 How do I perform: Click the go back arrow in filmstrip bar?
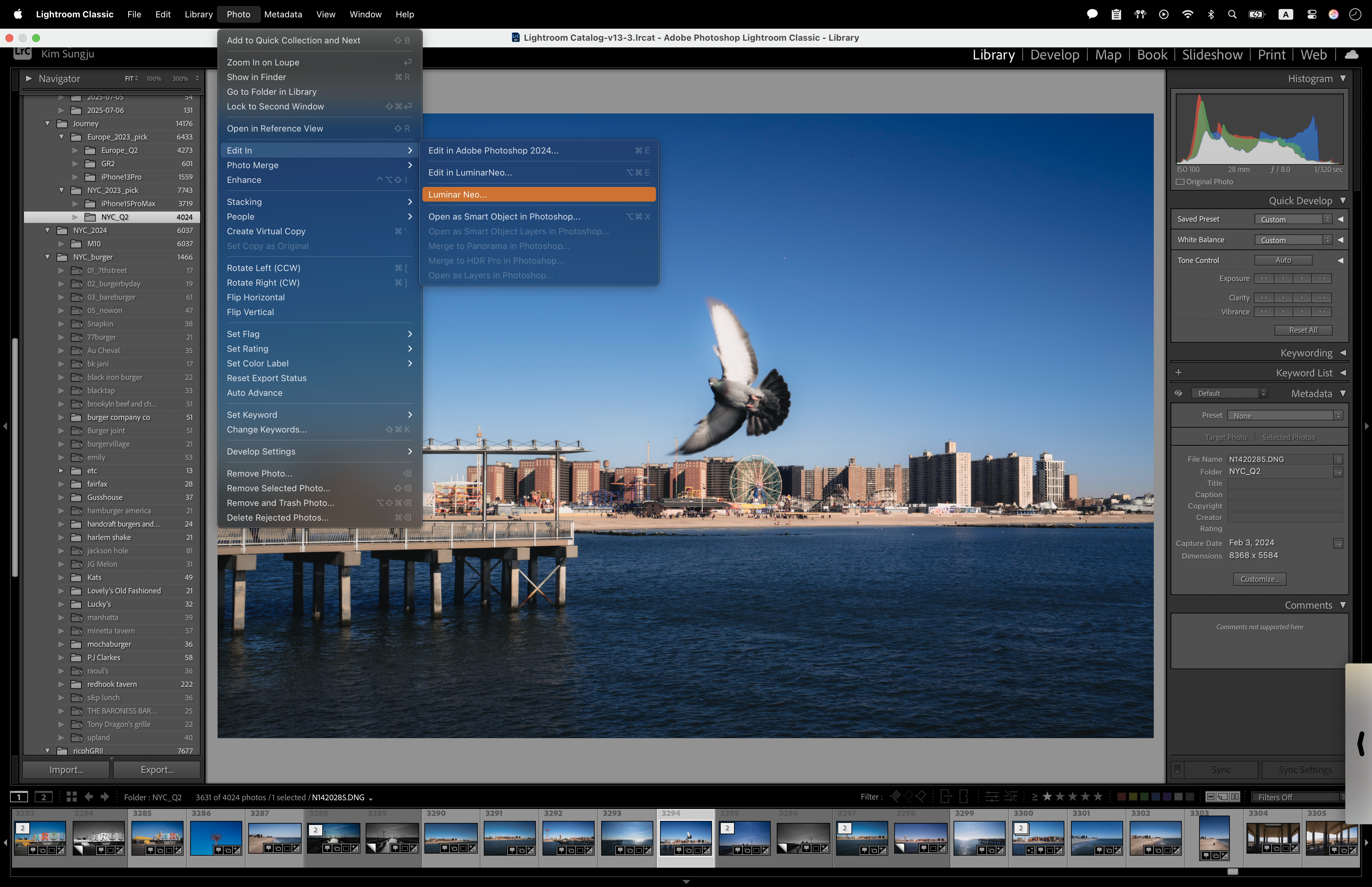pos(89,797)
